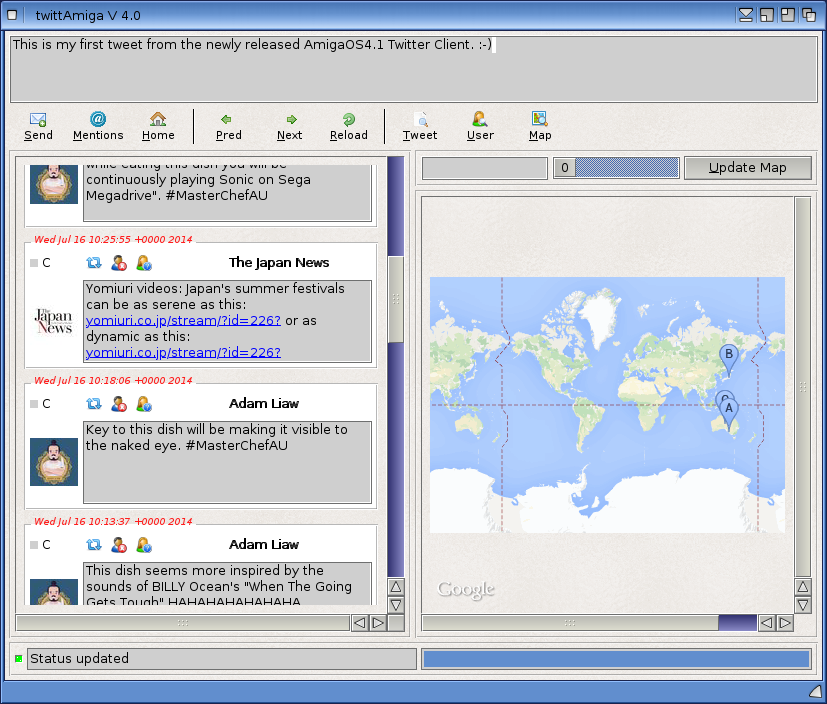The image size is (827, 704).
Task: Click the tweet list scroll left arrow
Action: 360,623
